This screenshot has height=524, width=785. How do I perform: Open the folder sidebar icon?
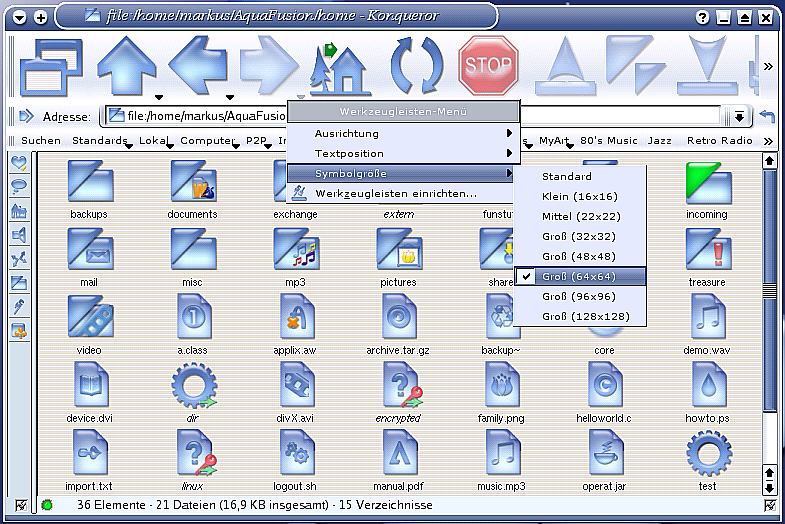(x=19, y=283)
